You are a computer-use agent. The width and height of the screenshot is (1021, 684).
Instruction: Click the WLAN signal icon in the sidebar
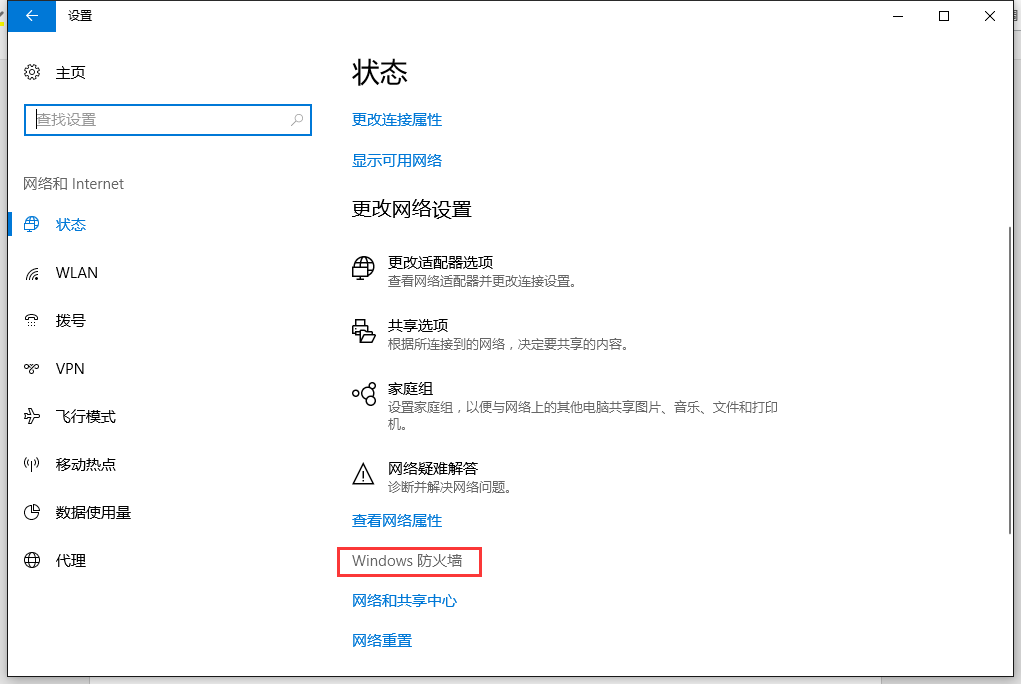32,273
